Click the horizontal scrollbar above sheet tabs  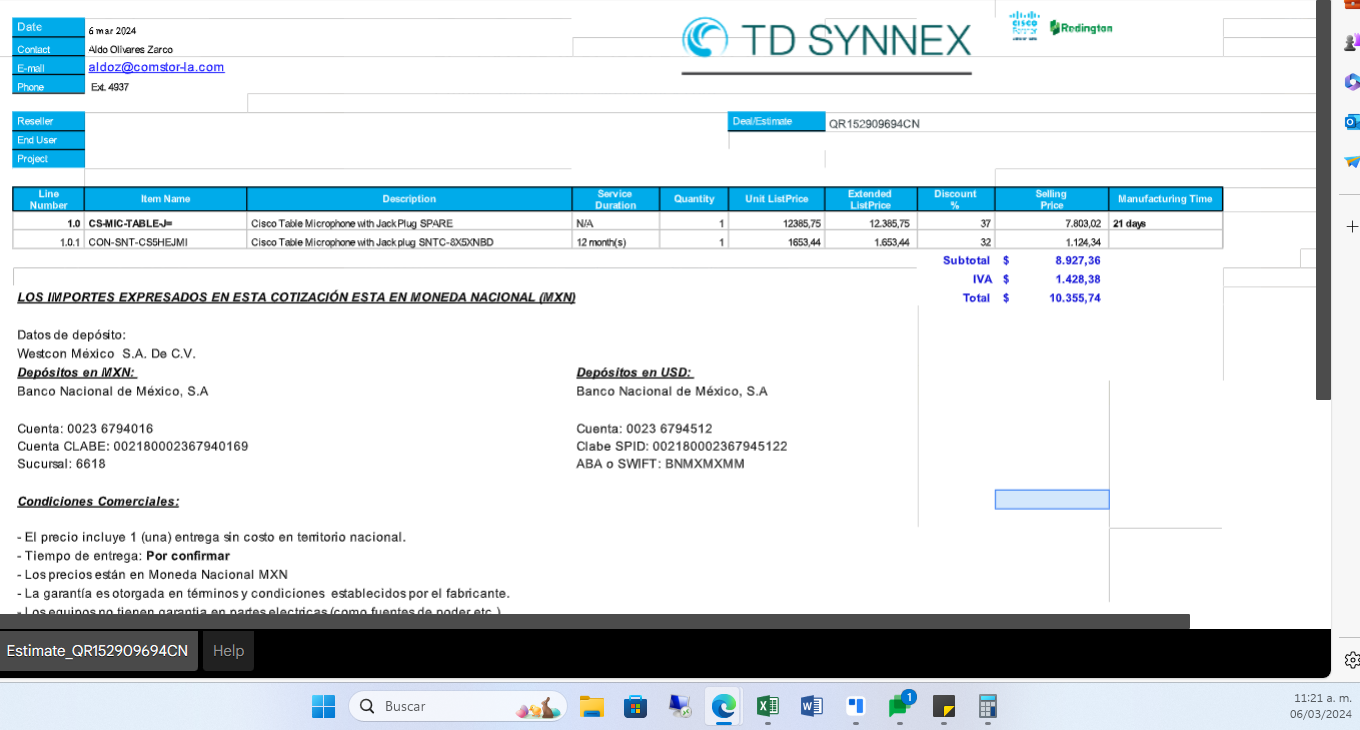pos(595,621)
